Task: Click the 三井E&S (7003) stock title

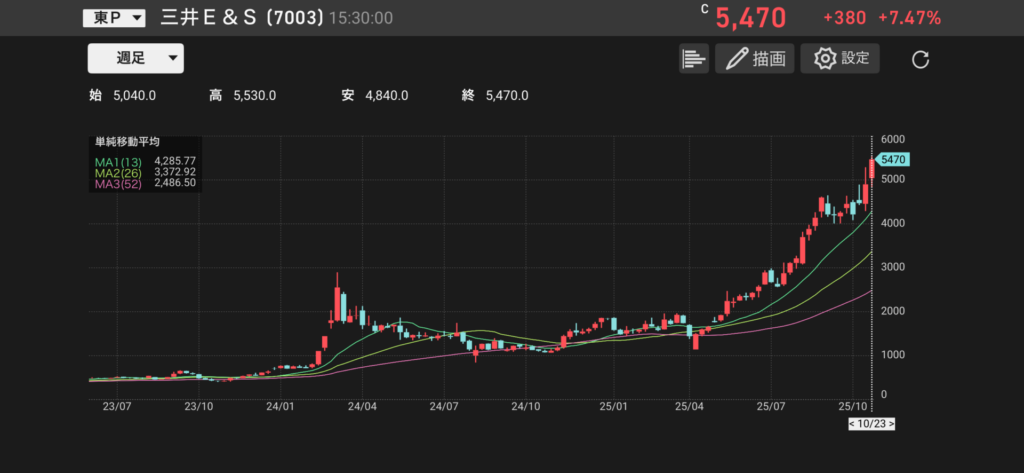Action: (x=241, y=18)
